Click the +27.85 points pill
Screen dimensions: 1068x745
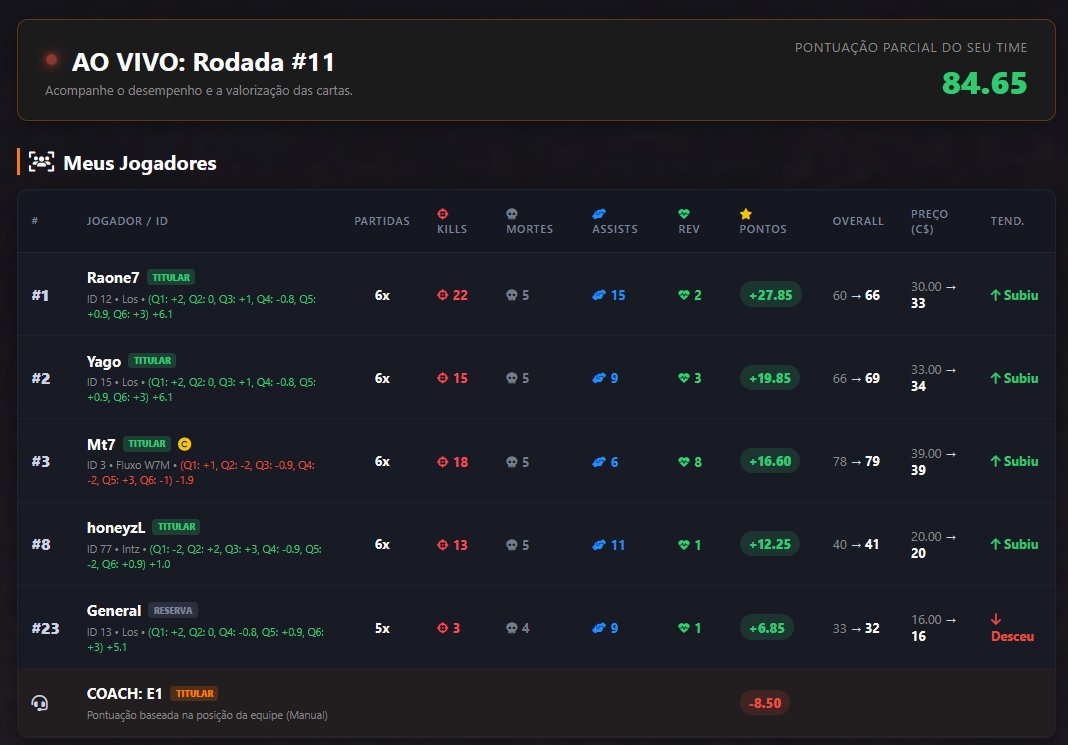(x=770, y=295)
